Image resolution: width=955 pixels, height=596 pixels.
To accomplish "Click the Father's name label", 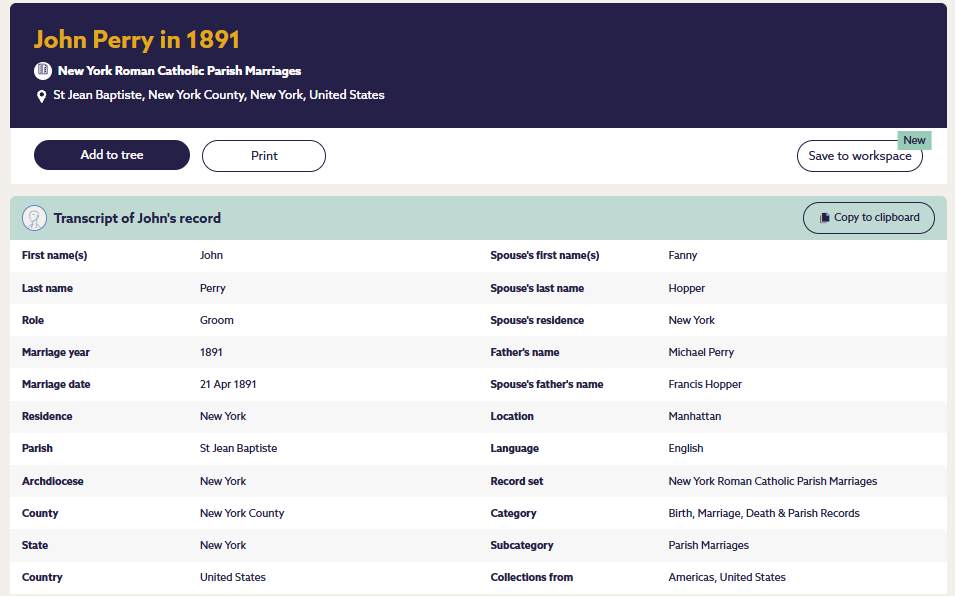I will 524,352.
